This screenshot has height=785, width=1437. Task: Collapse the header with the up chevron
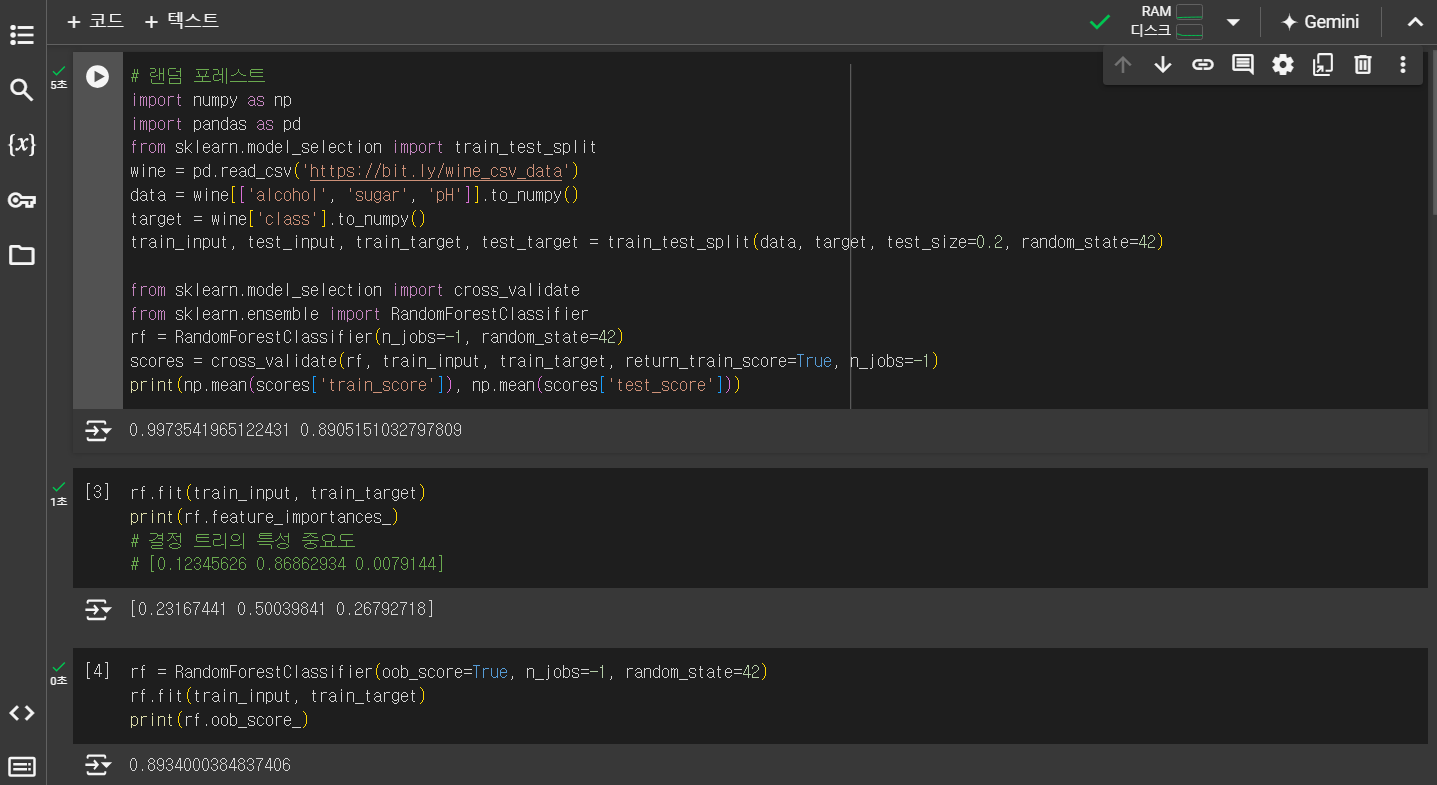tap(1415, 22)
